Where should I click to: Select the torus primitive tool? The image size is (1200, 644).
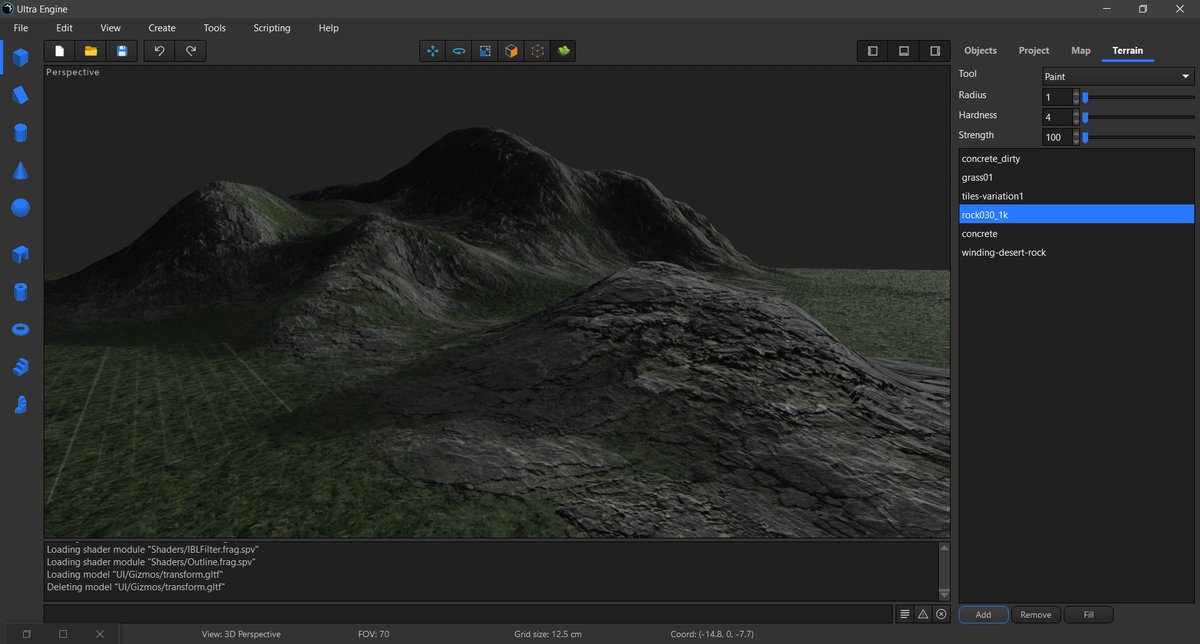[20, 329]
